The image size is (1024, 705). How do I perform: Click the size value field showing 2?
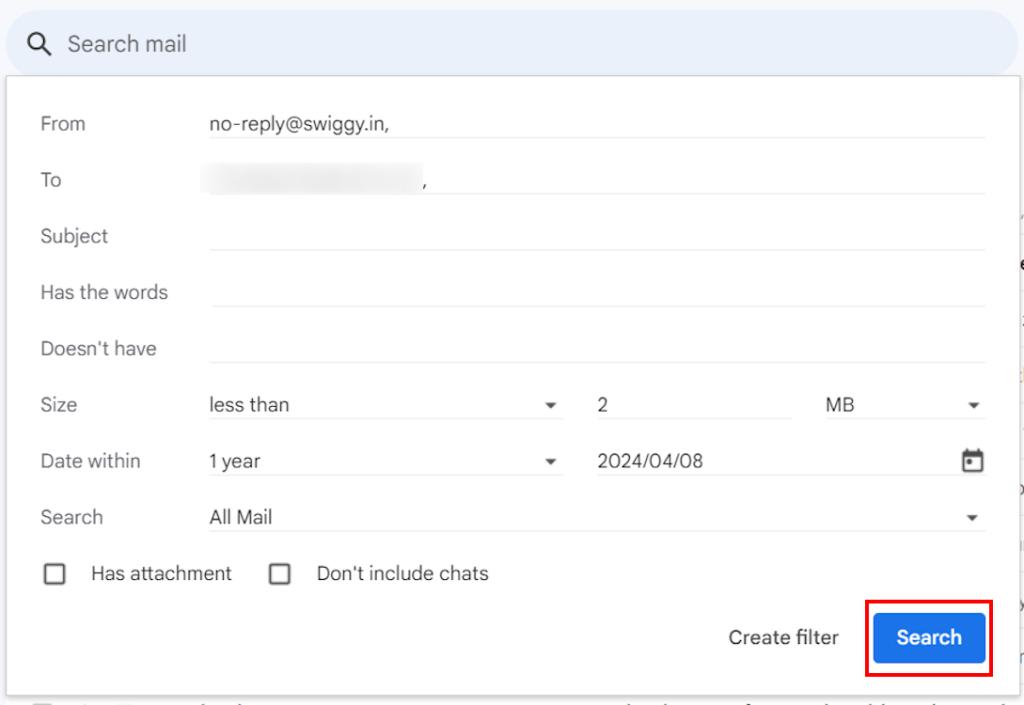pos(694,405)
